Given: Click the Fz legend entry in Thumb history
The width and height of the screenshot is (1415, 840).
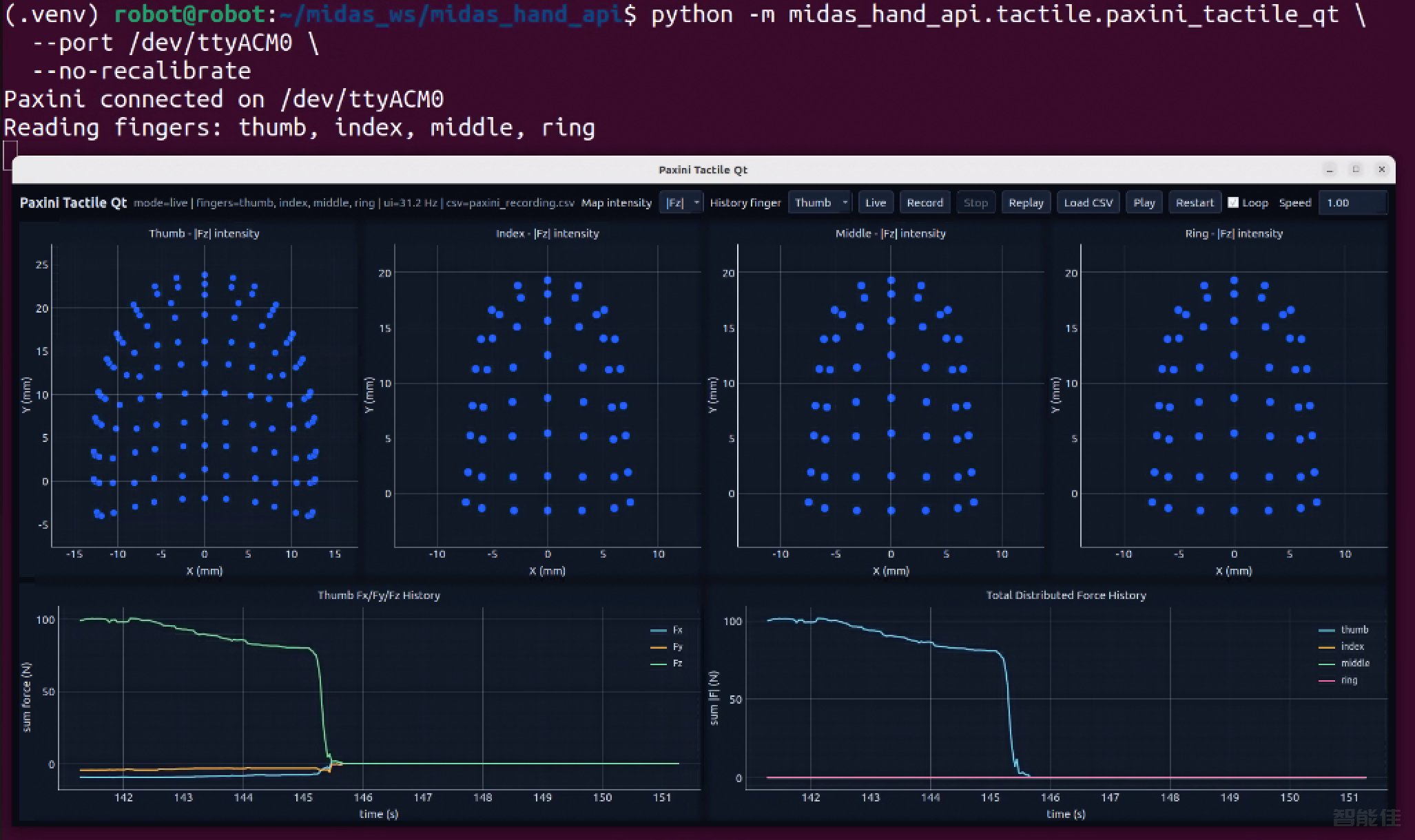Looking at the screenshot, I should click(667, 663).
